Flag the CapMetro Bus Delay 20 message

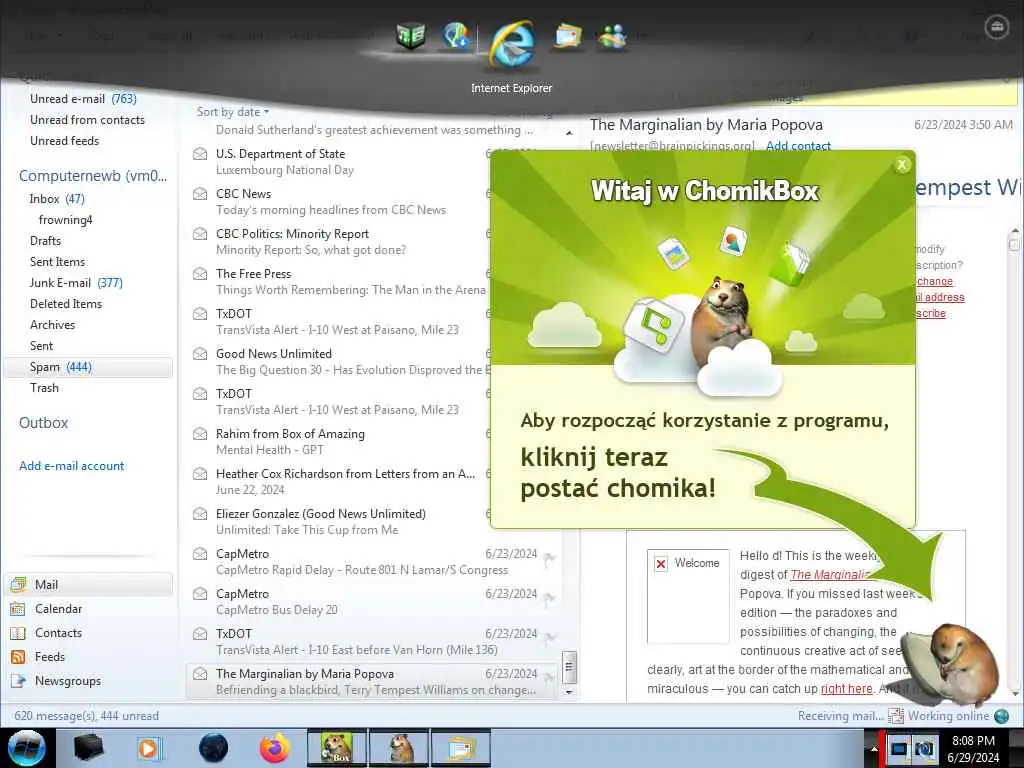click(x=549, y=598)
